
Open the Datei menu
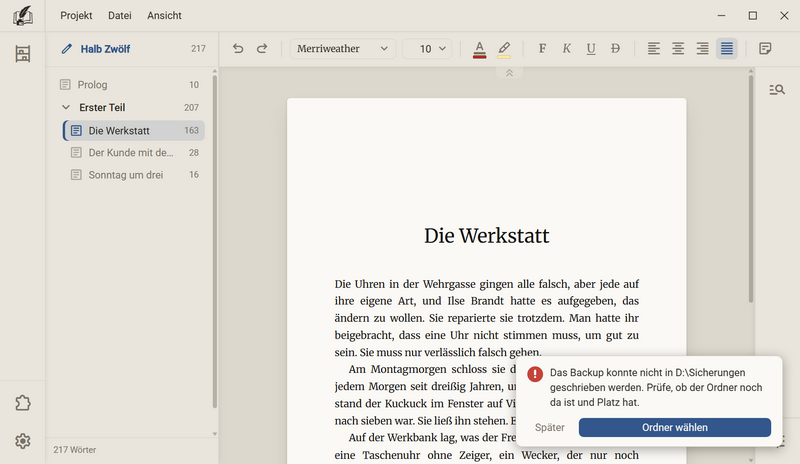click(119, 16)
